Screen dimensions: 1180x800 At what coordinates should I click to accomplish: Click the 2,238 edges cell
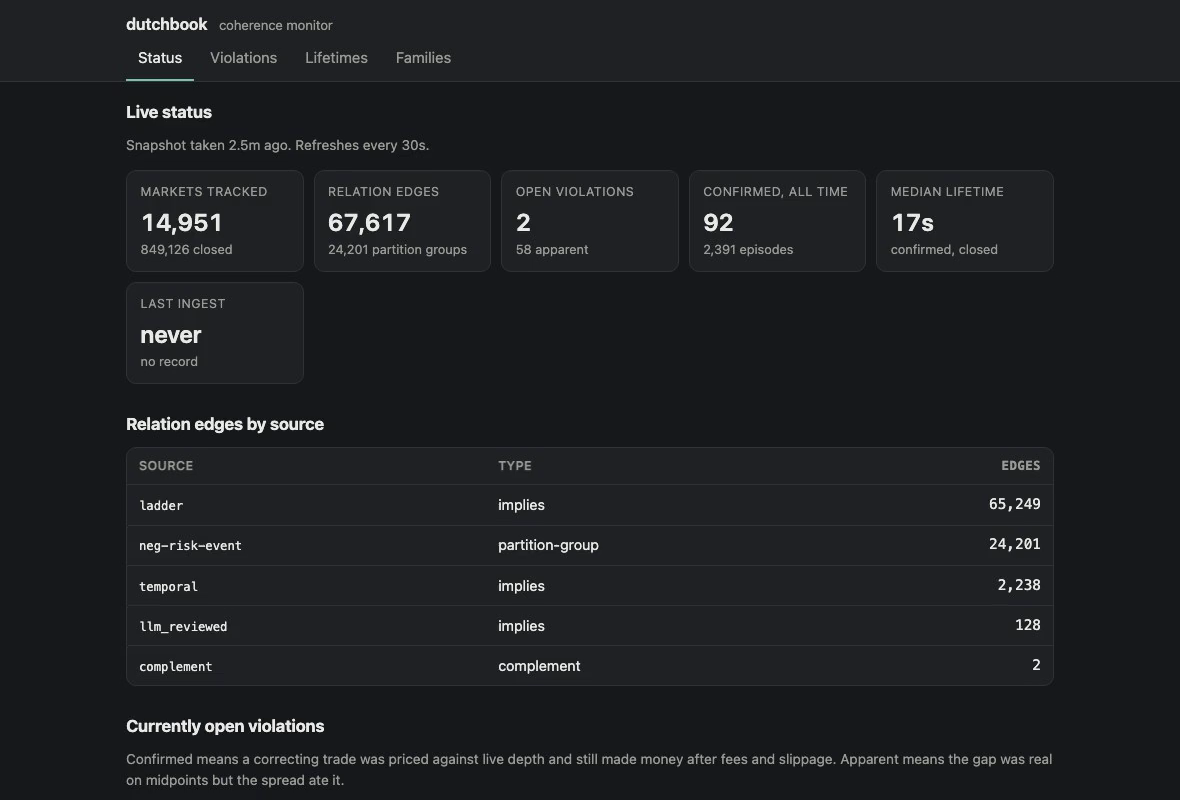pos(1019,585)
